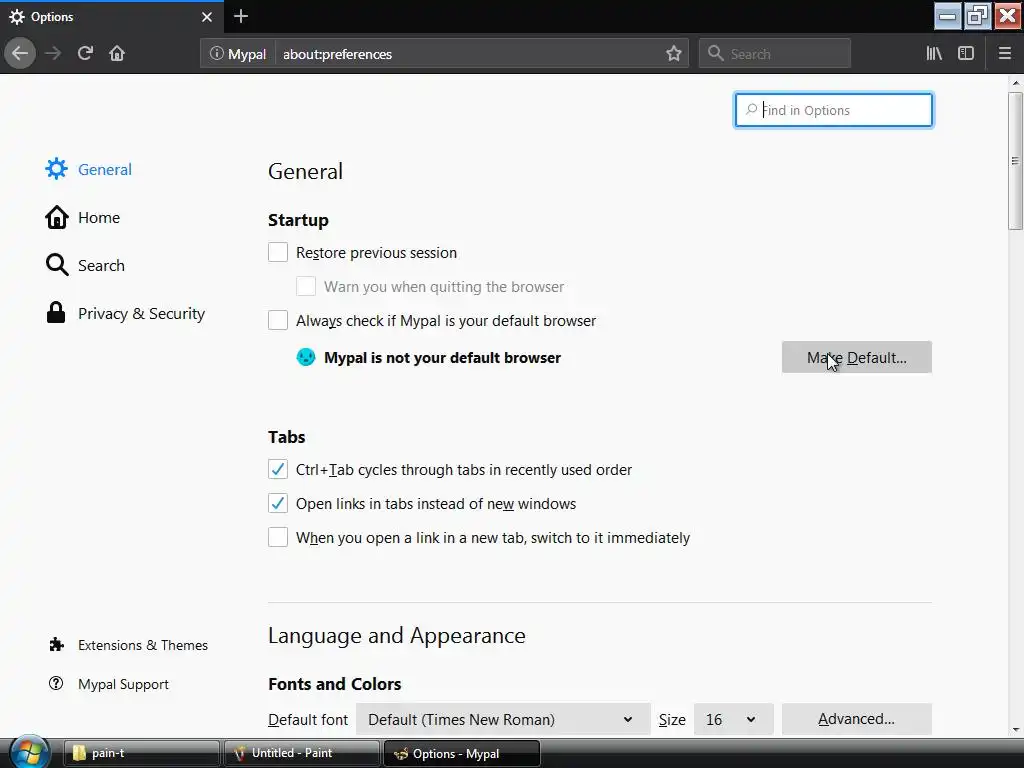Open Extensions & Themes link

pyautogui.click(x=129, y=645)
